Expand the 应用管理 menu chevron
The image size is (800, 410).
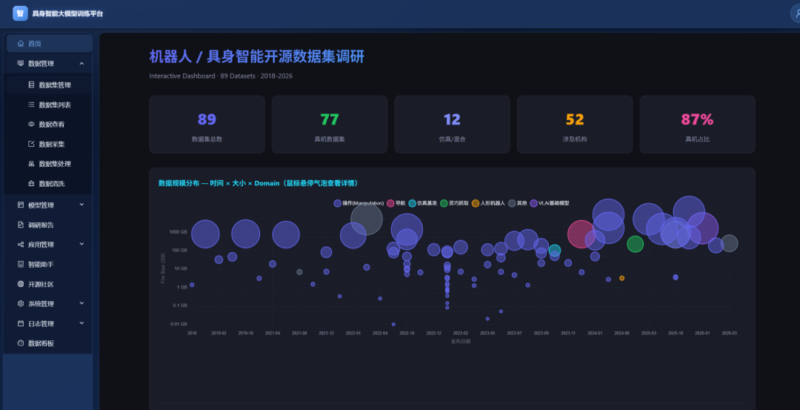click(x=82, y=244)
